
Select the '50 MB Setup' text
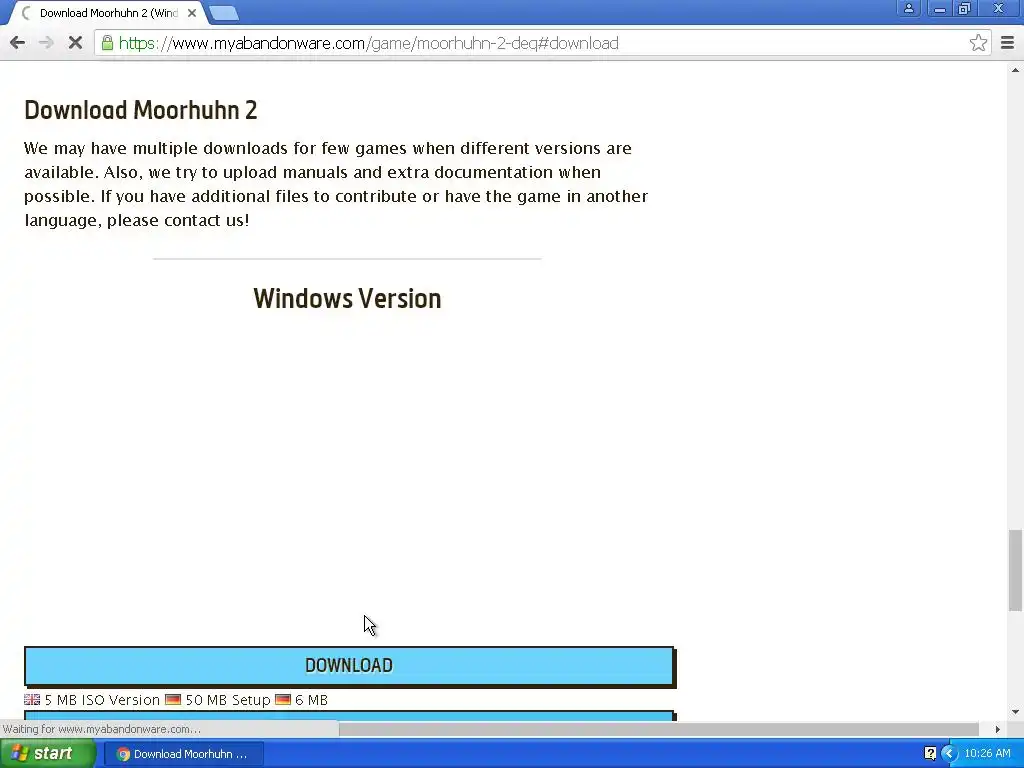(x=228, y=699)
